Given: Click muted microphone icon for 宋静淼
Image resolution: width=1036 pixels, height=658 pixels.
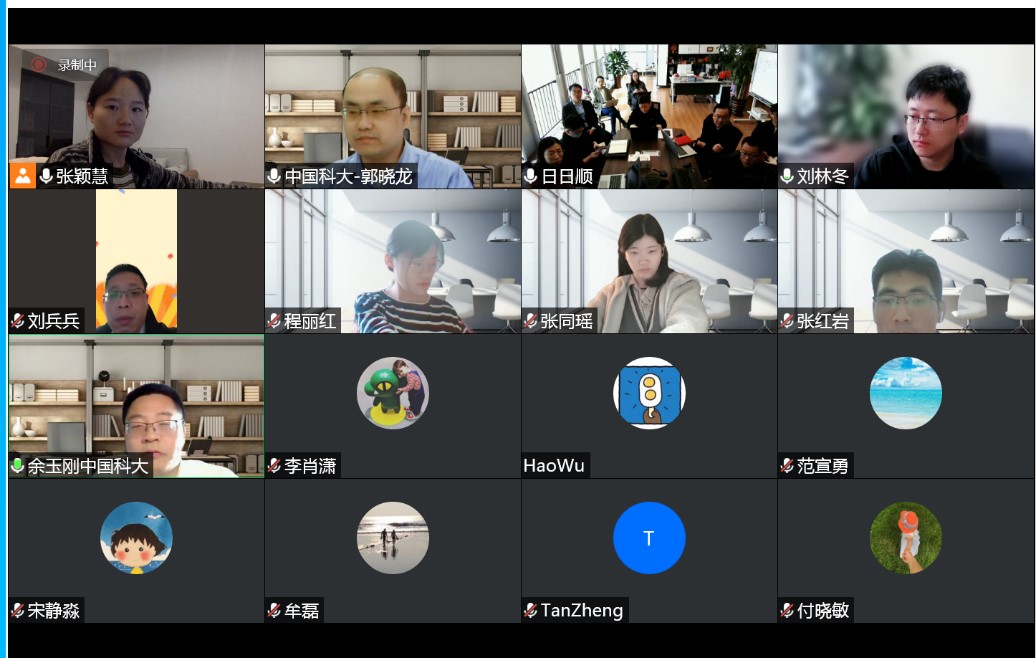Looking at the screenshot, I should [18, 610].
